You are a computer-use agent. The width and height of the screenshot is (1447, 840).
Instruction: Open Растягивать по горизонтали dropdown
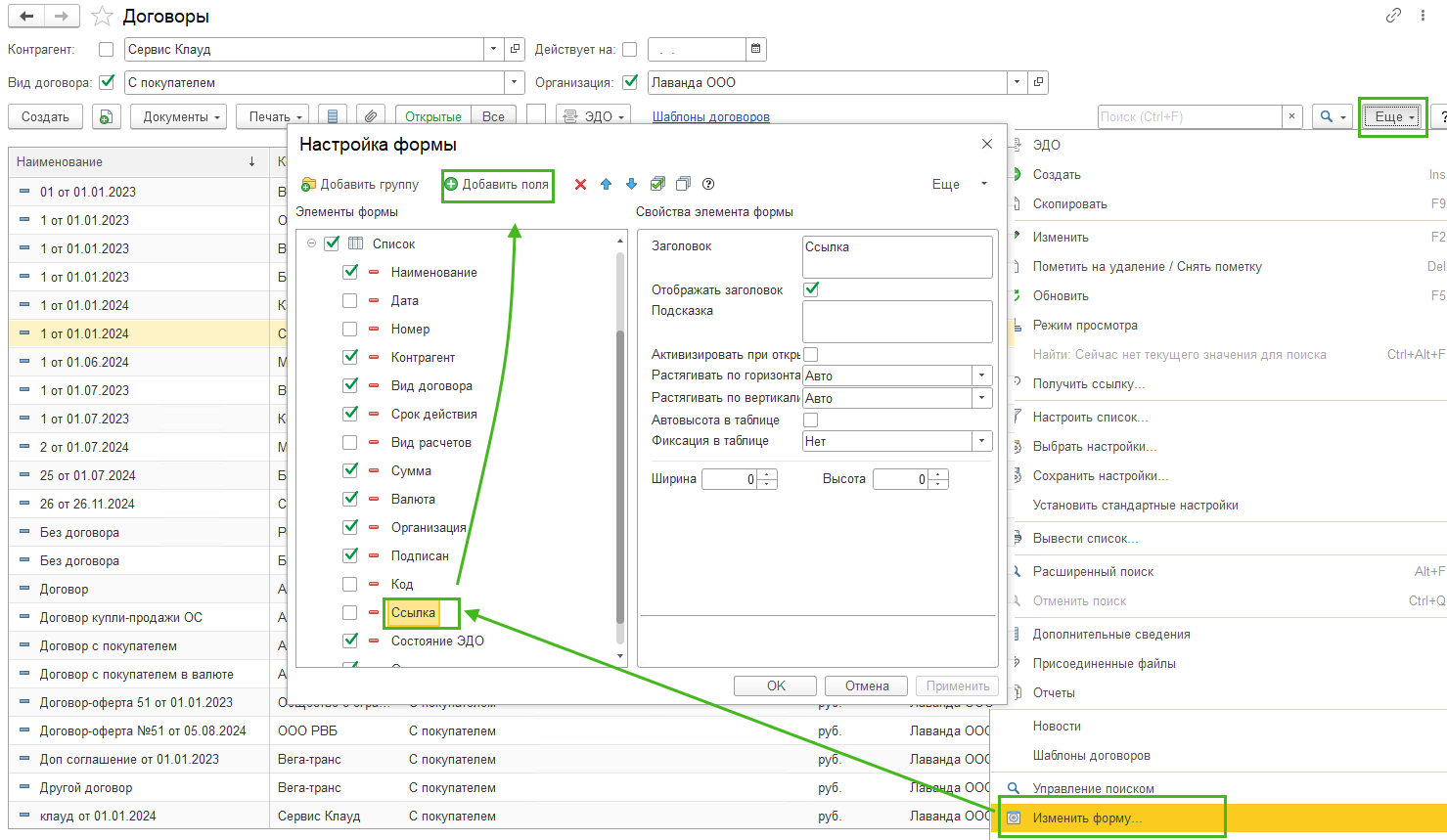tap(981, 376)
